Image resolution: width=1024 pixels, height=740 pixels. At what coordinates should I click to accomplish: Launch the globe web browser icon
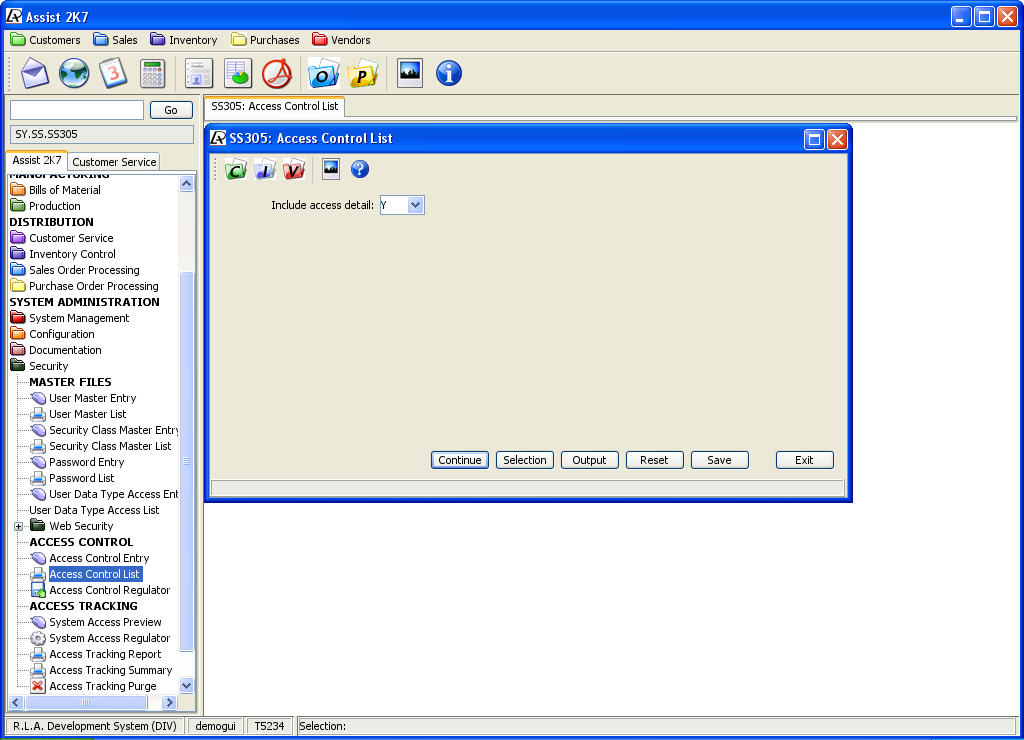(74, 73)
